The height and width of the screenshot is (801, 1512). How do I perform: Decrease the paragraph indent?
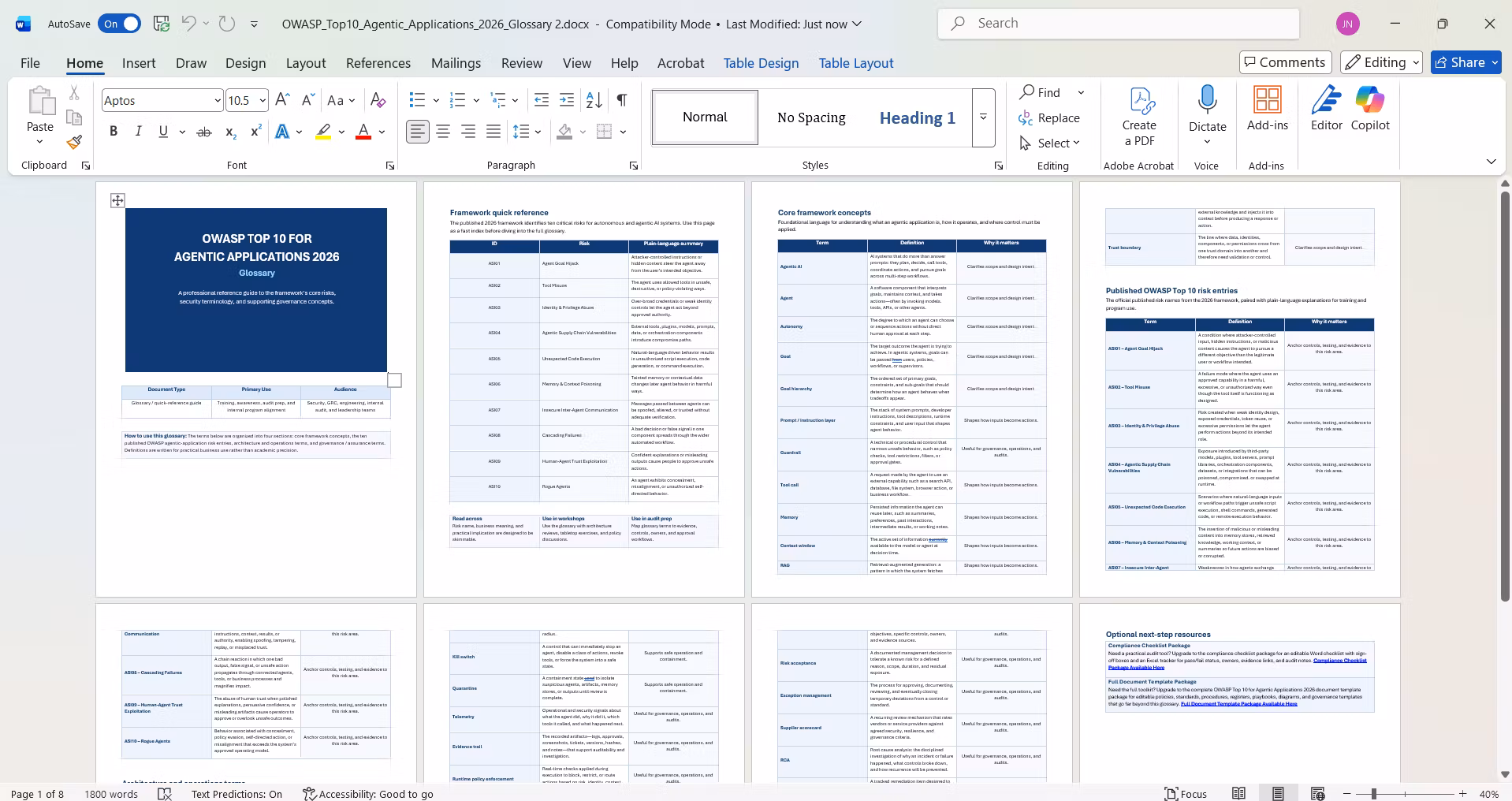pyautogui.click(x=542, y=100)
